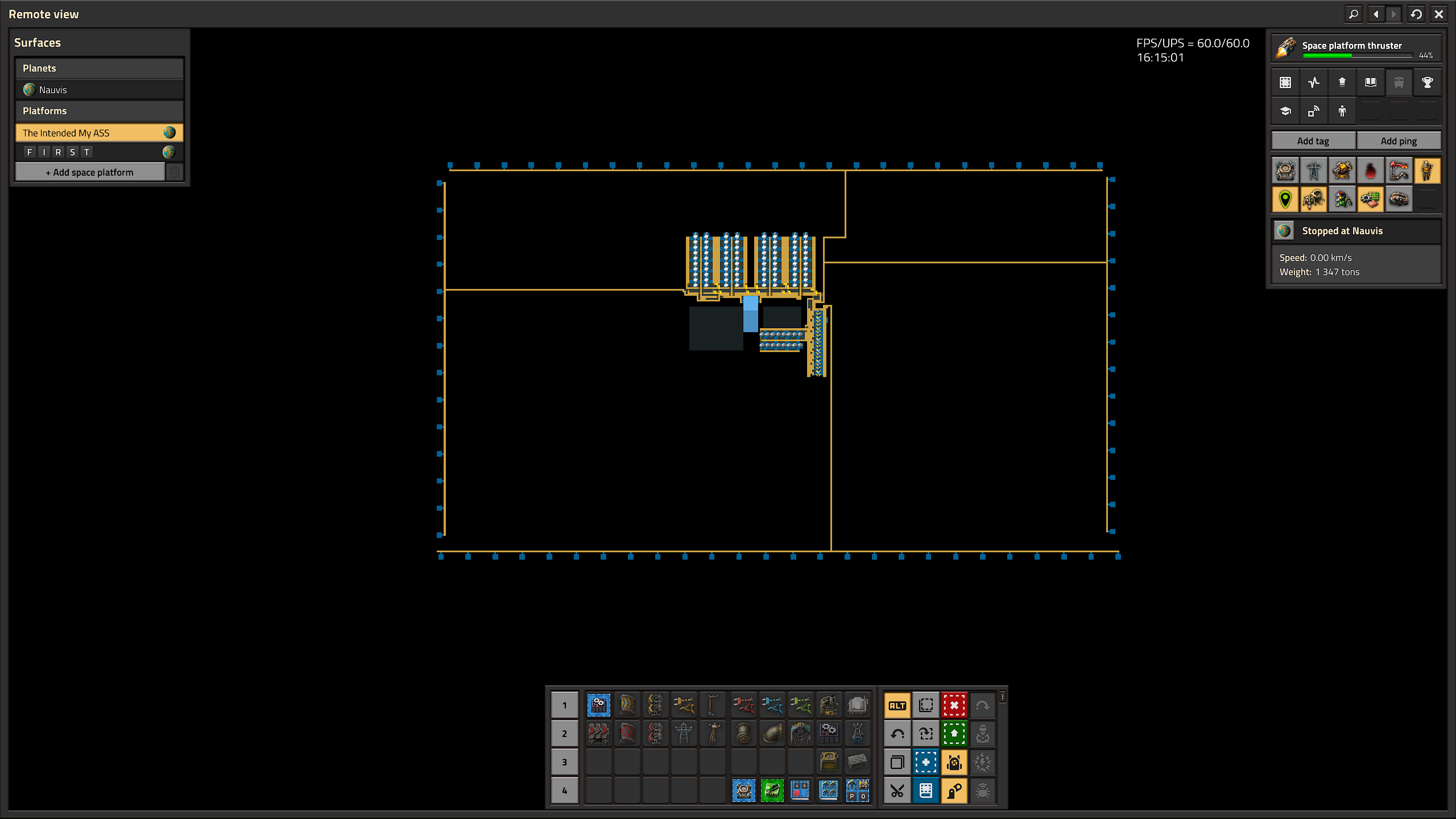The height and width of the screenshot is (819, 1456).
Task: Select the red underground belt in quickbar
Action: pyautogui.click(x=627, y=734)
